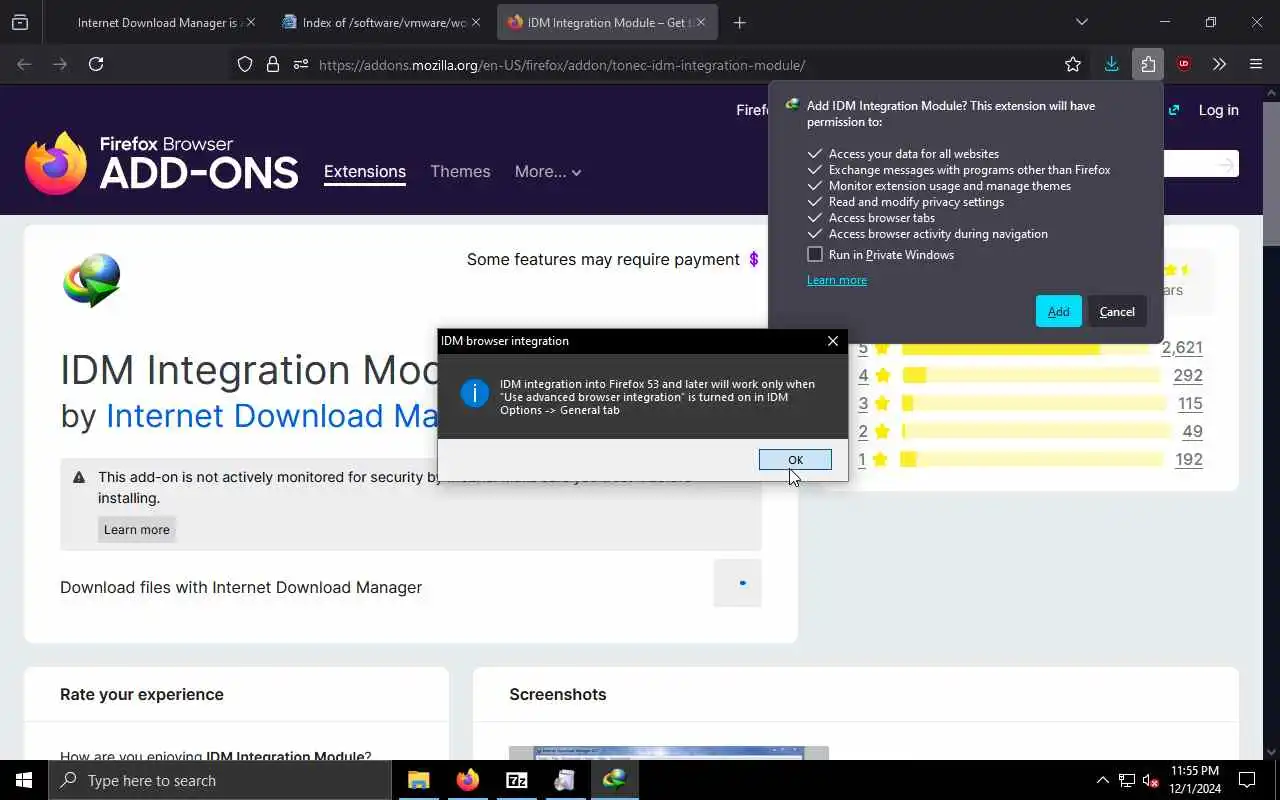Filter reviews by 5 star rating bar
The width and height of the screenshot is (1280, 800).
pos(1026,348)
